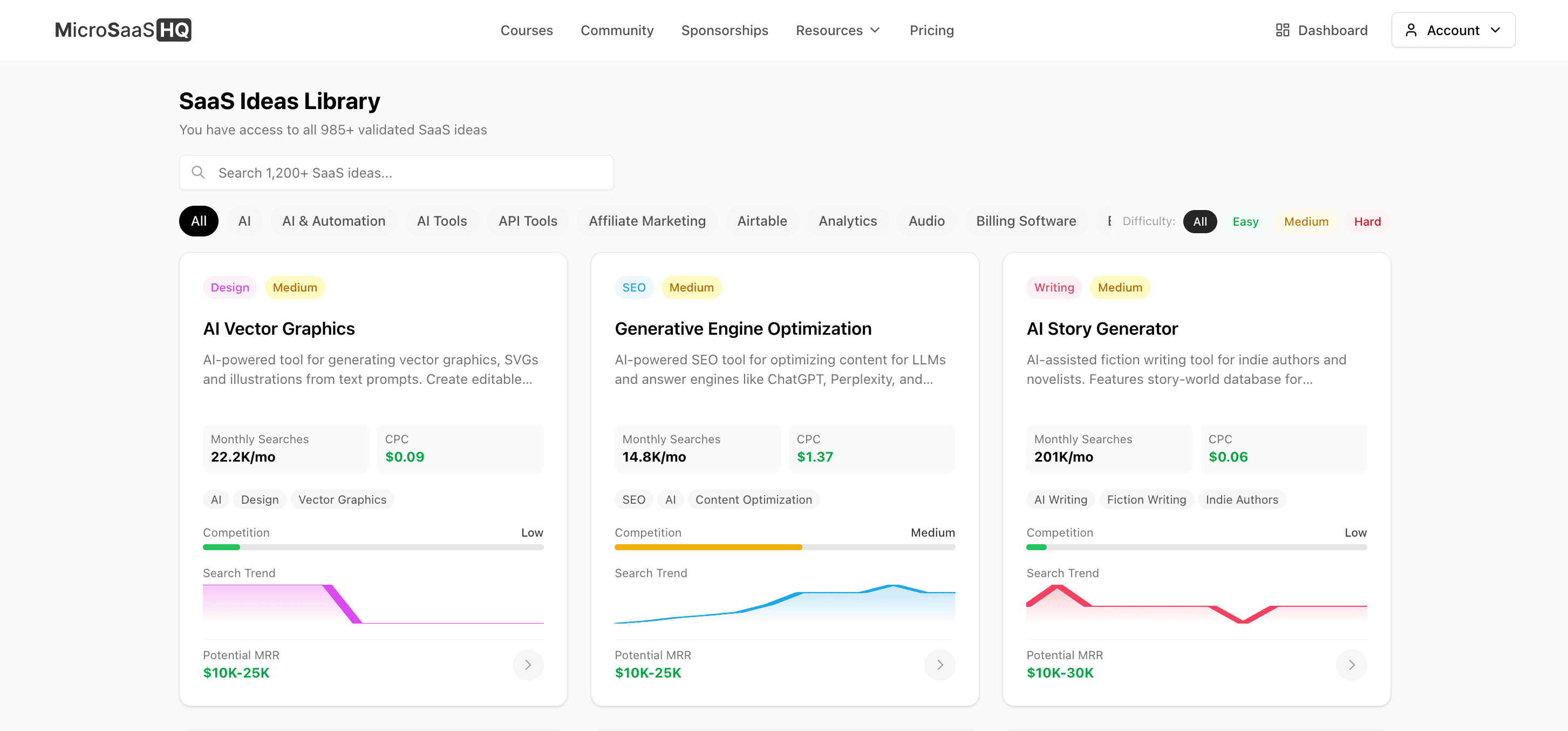The width and height of the screenshot is (1568, 731).
Task: Expand the Resources menu
Action: (x=837, y=30)
